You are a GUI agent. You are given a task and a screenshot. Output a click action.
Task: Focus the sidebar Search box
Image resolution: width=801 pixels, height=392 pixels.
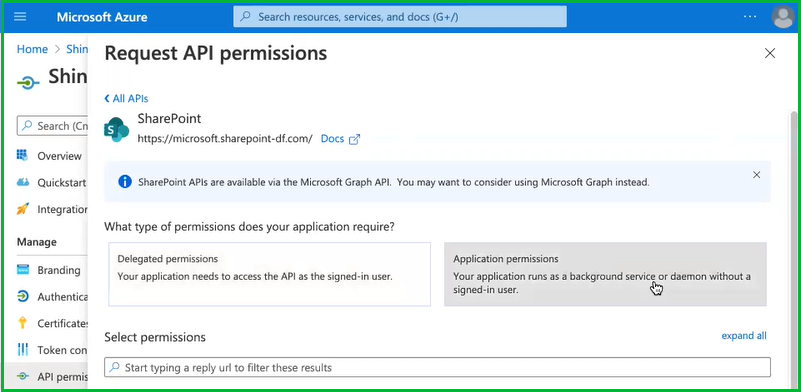point(52,126)
